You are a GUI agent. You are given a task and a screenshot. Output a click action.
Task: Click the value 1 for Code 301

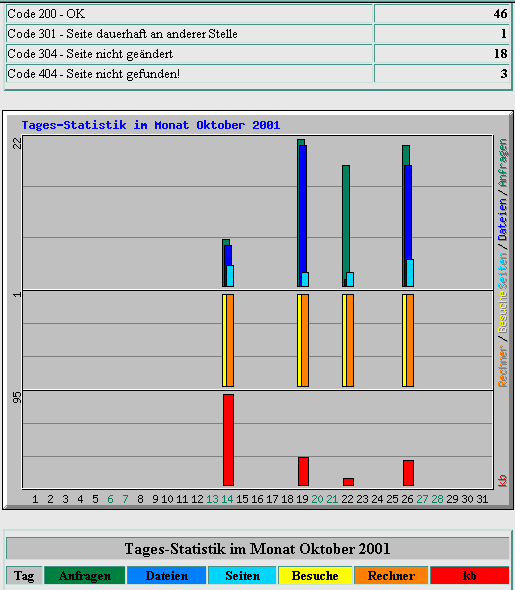pos(504,34)
